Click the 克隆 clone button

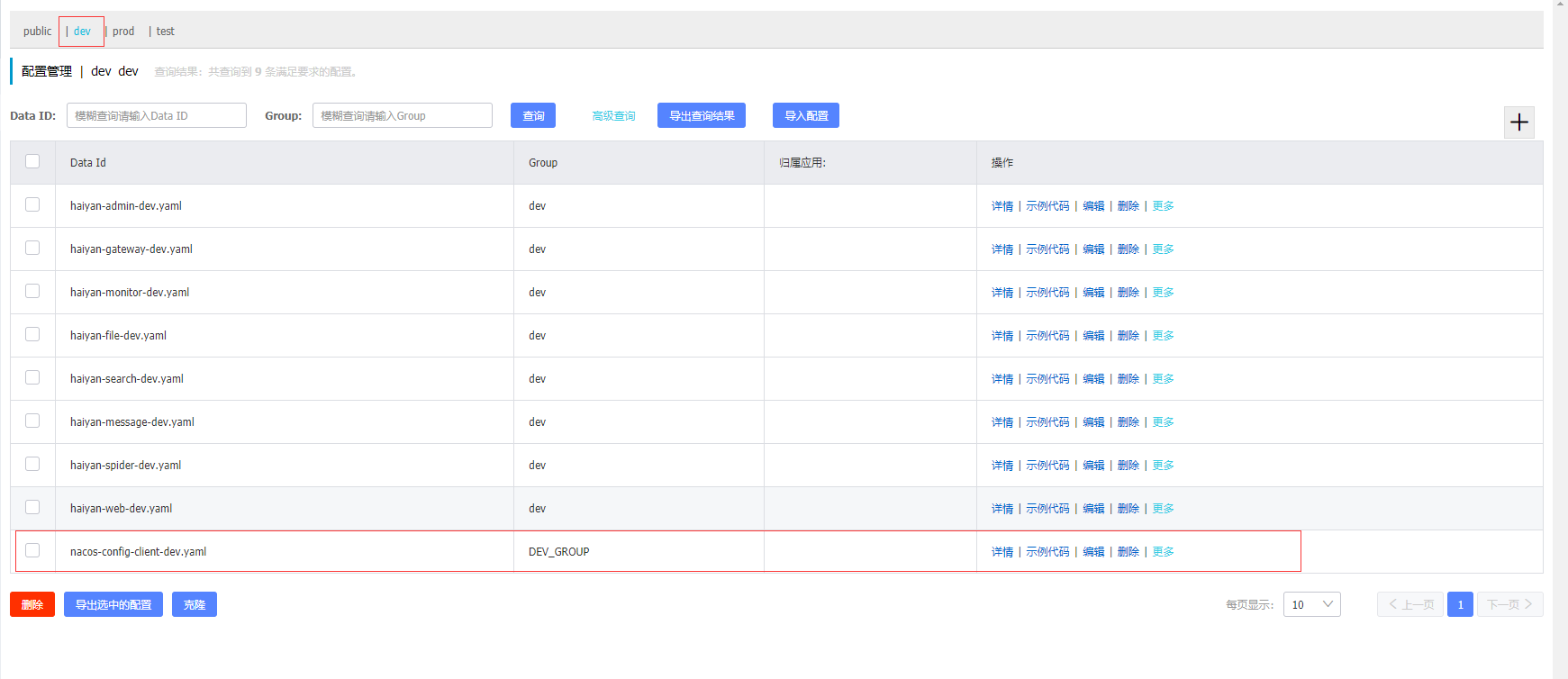[195, 604]
